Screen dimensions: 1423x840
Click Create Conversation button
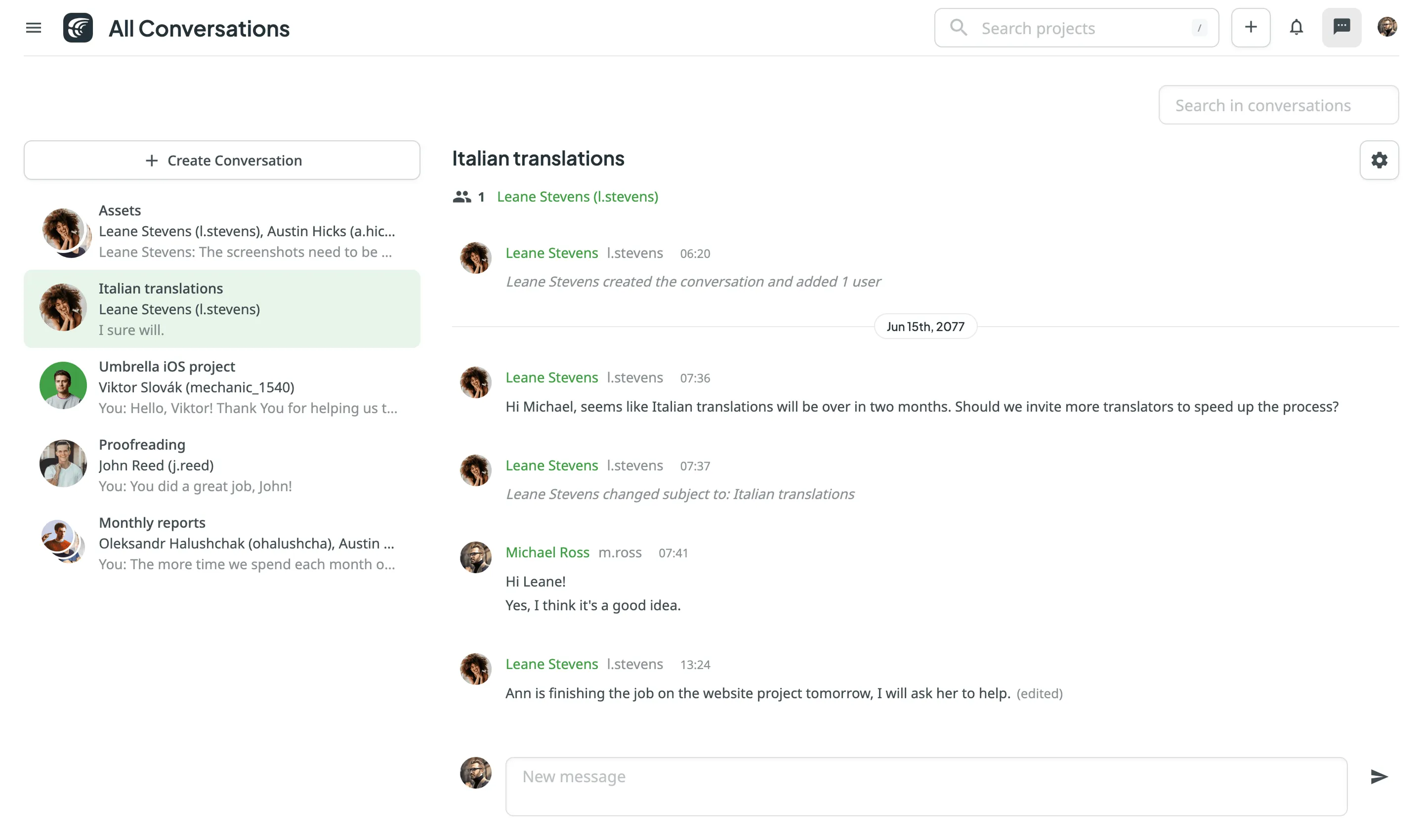[x=222, y=160]
